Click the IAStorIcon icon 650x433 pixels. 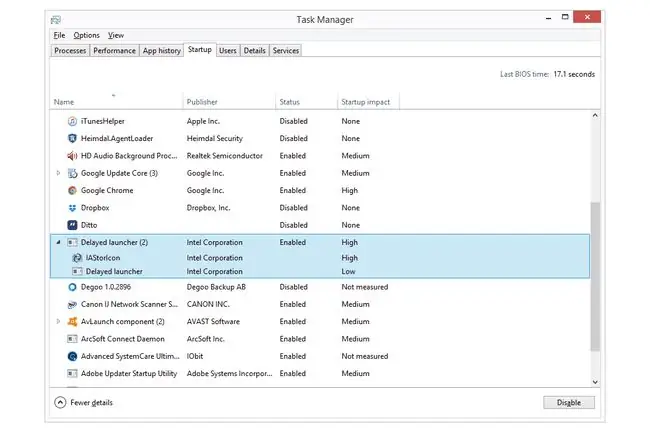pyautogui.click(x=77, y=258)
